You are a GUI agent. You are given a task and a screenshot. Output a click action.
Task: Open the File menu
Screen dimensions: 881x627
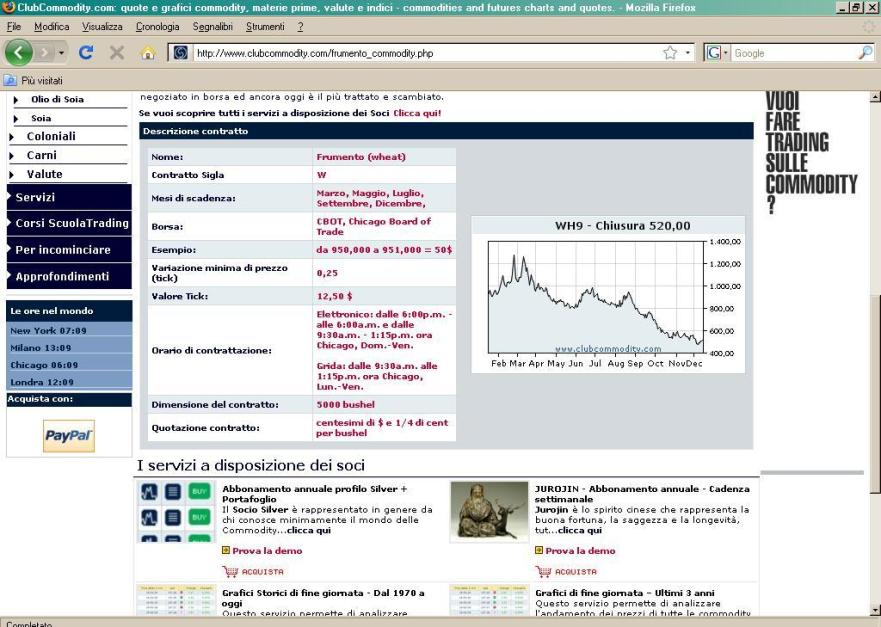[x=14, y=26]
